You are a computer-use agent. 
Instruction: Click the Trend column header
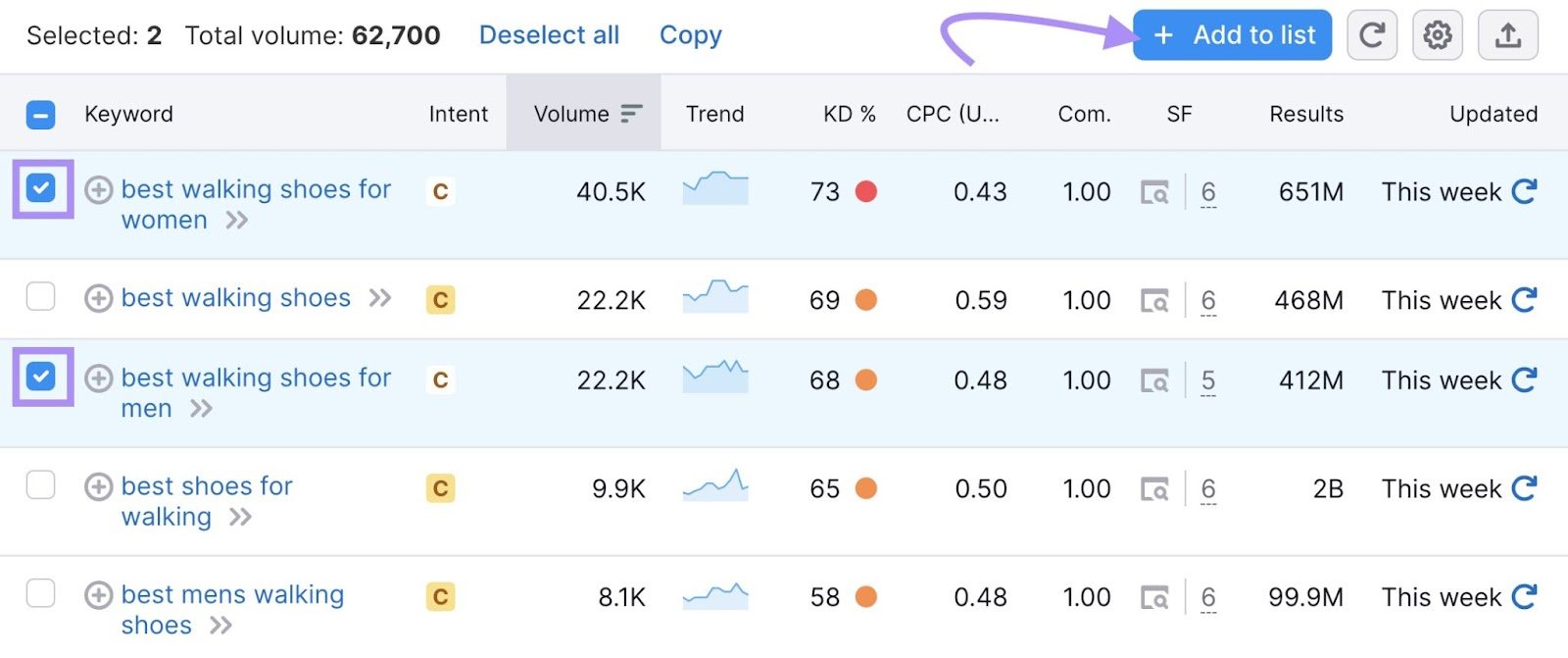714,114
